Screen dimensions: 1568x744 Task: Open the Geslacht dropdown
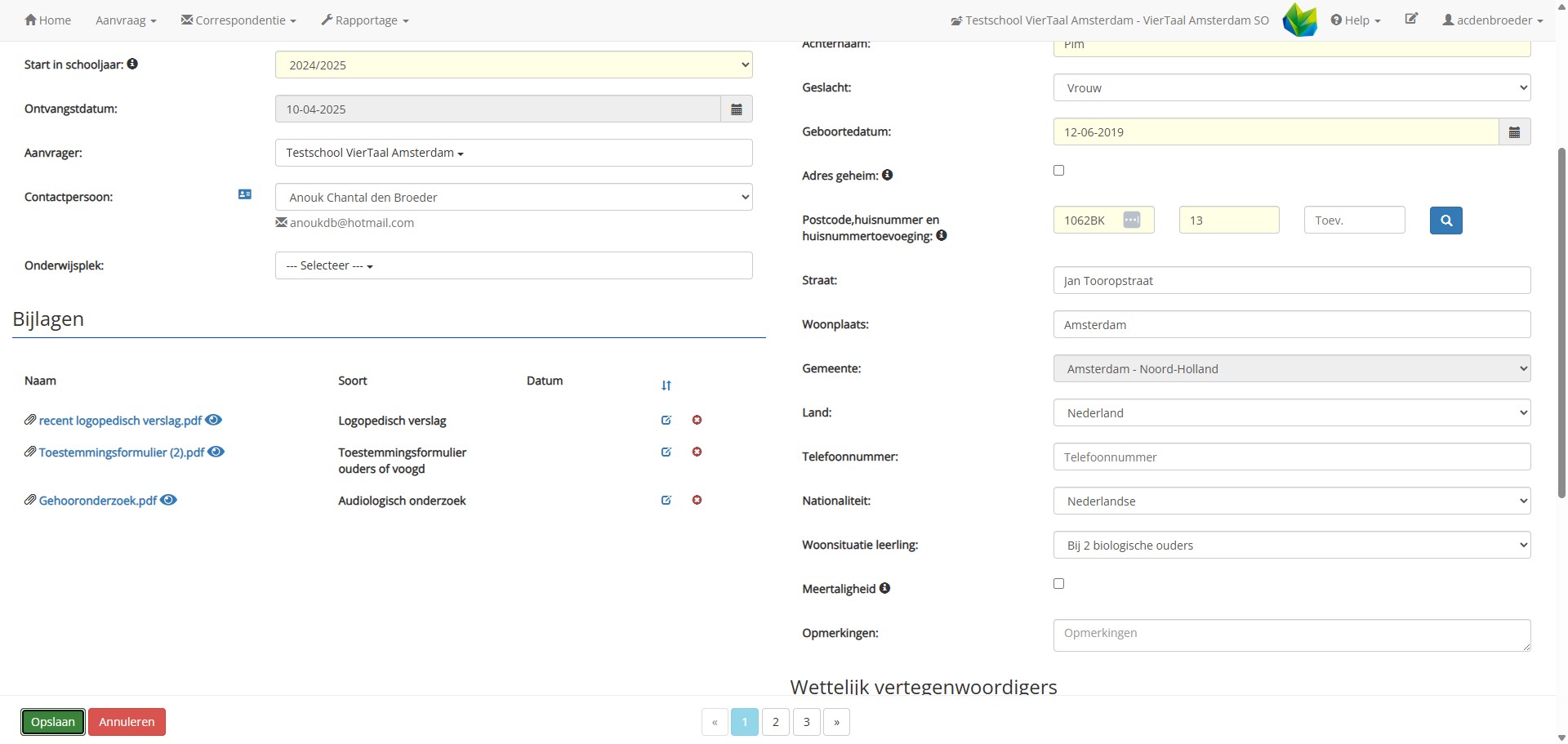[1292, 88]
